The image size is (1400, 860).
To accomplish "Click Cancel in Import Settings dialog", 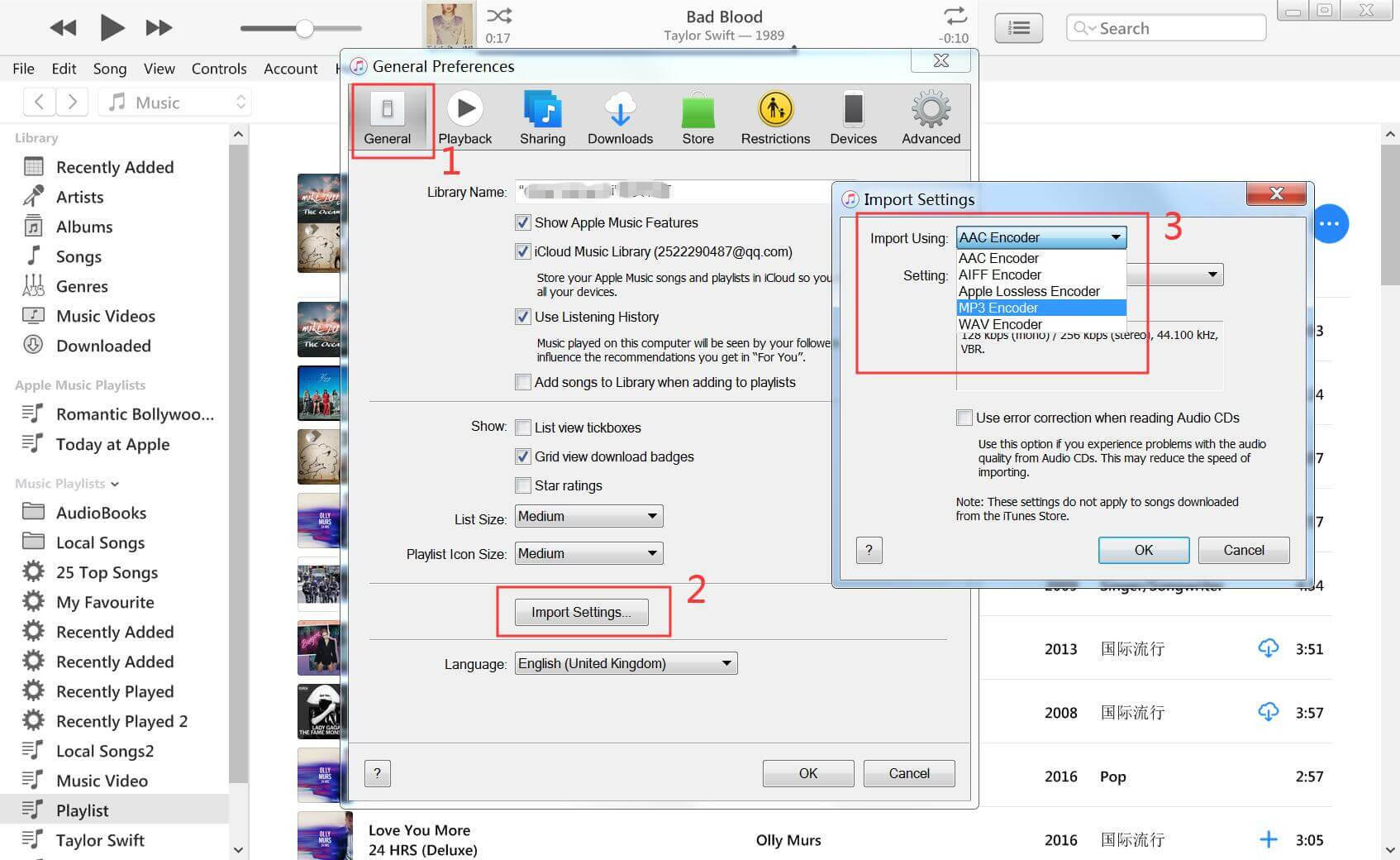I will 1243,550.
